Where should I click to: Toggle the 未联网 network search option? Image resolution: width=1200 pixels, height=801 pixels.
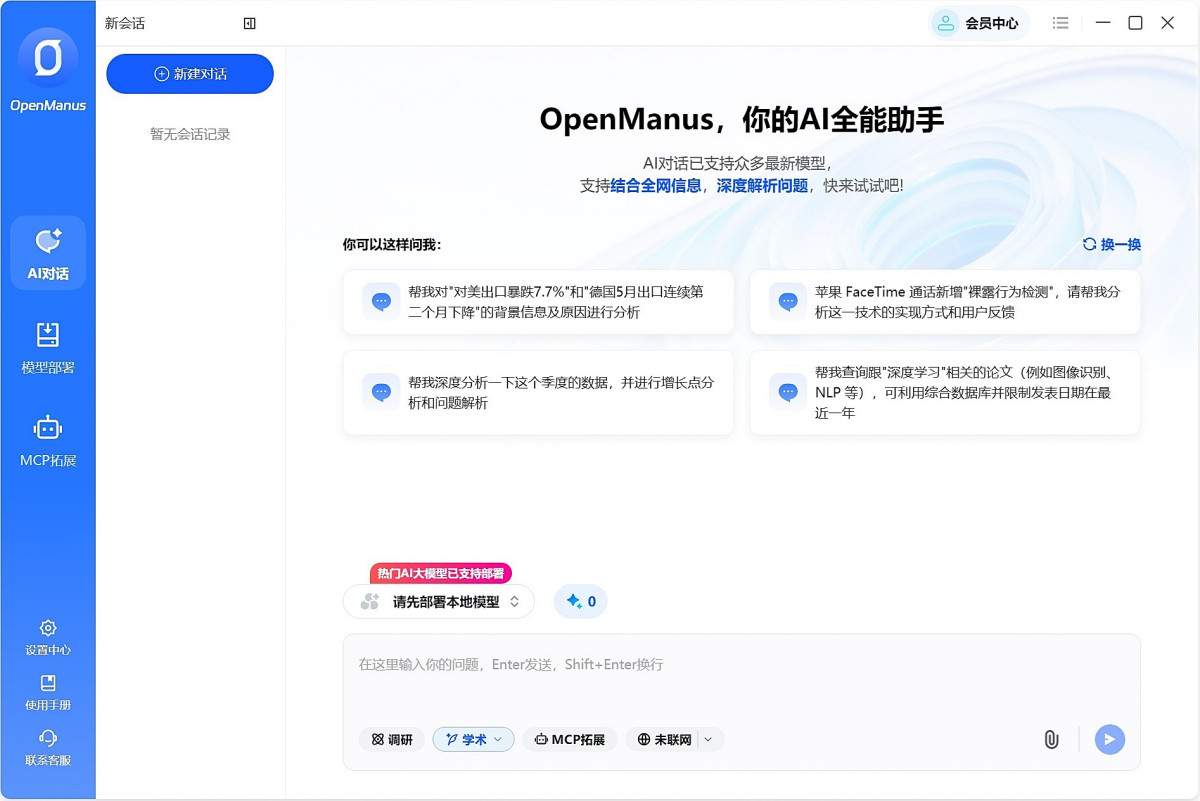[x=664, y=739]
